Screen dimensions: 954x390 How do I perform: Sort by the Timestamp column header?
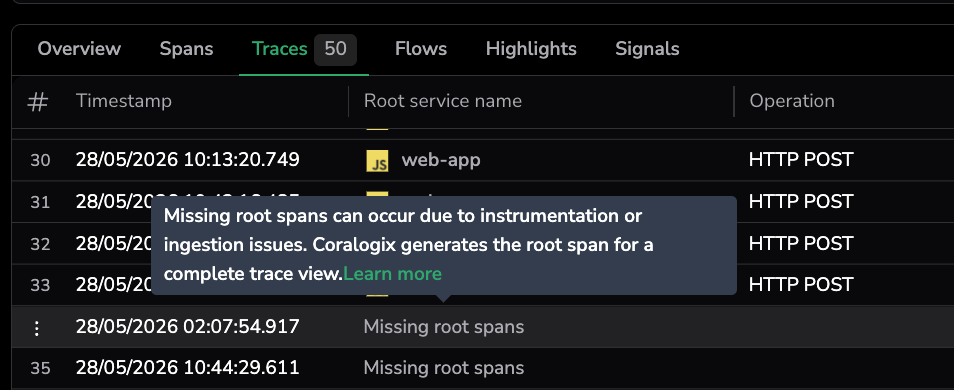point(124,101)
